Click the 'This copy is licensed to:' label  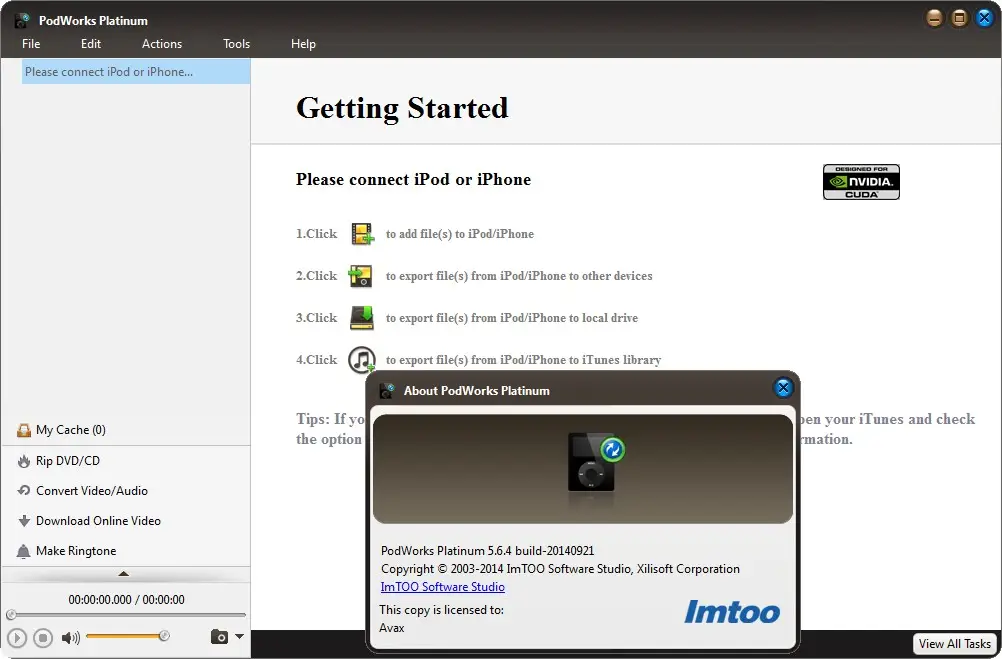click(x=442, y=610)
